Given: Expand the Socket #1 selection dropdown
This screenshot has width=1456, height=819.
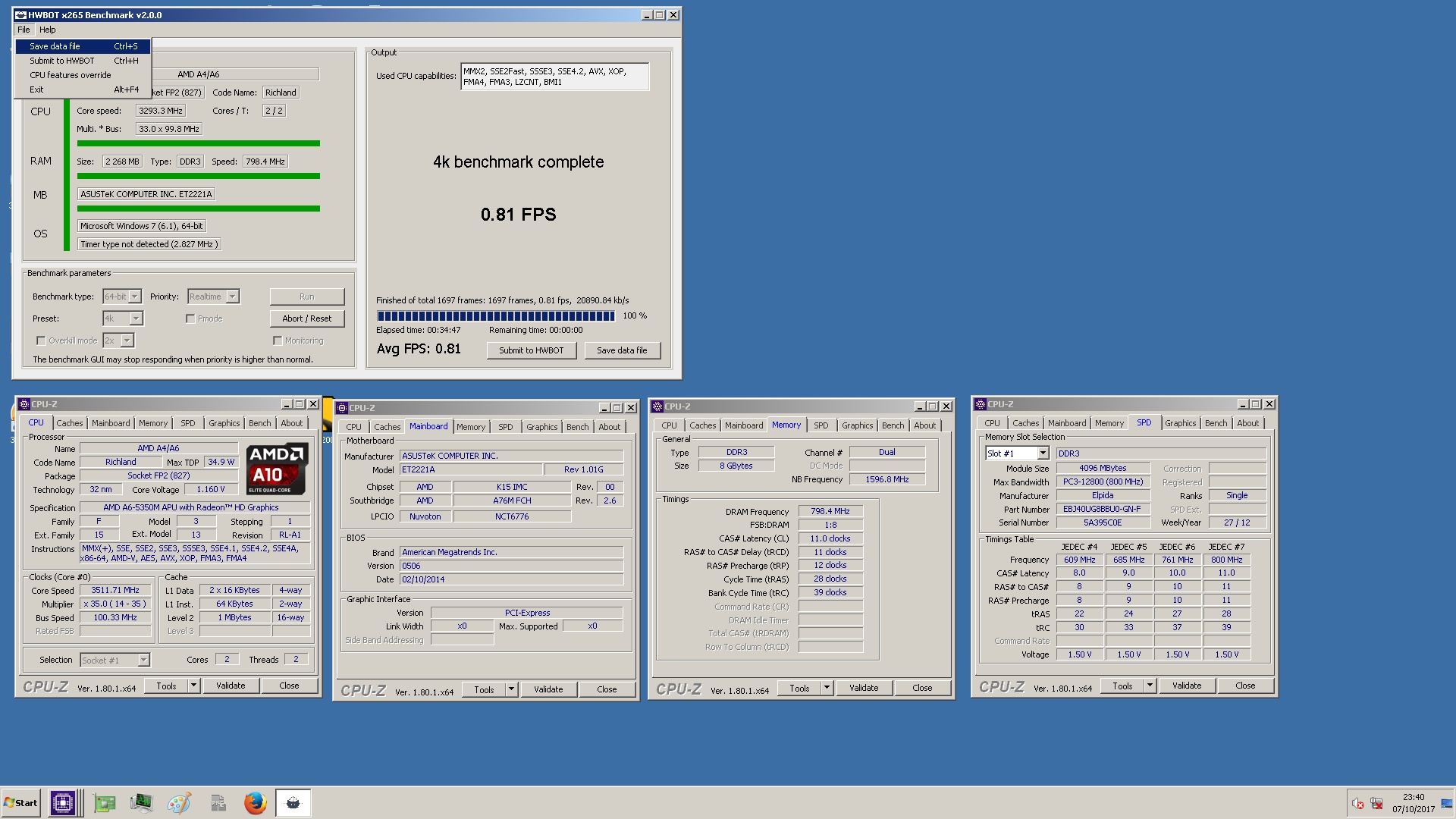Looking at the screenshot, I should [x=144, y=661].
